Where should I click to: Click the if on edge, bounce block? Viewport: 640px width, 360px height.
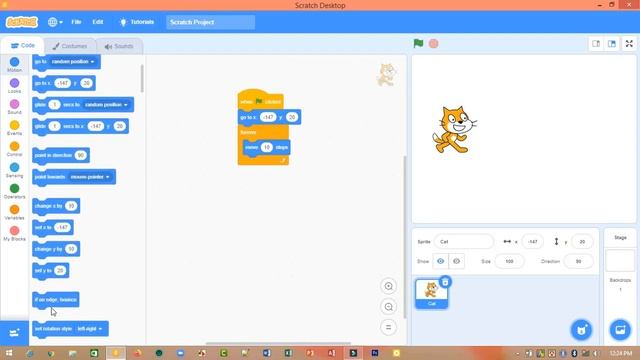[56, 300]
